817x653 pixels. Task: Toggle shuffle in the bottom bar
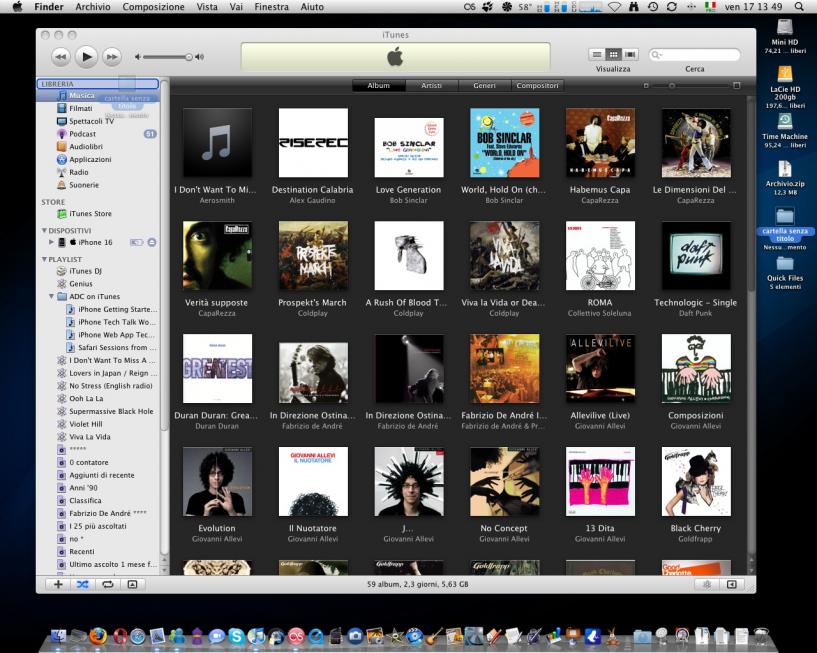(x=83, y=584)
